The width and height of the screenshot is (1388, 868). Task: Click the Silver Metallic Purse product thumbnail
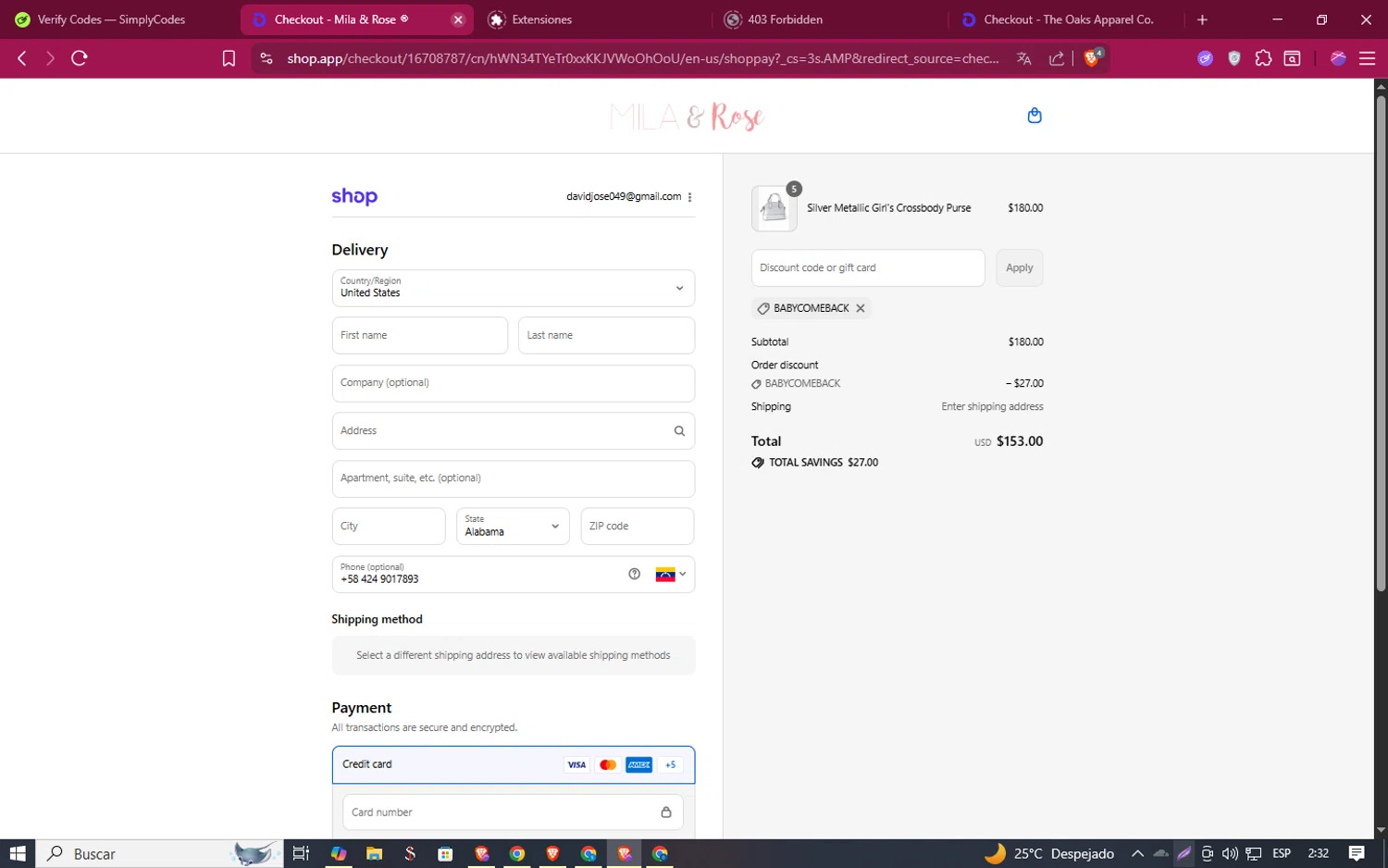[x=774, y=208]
